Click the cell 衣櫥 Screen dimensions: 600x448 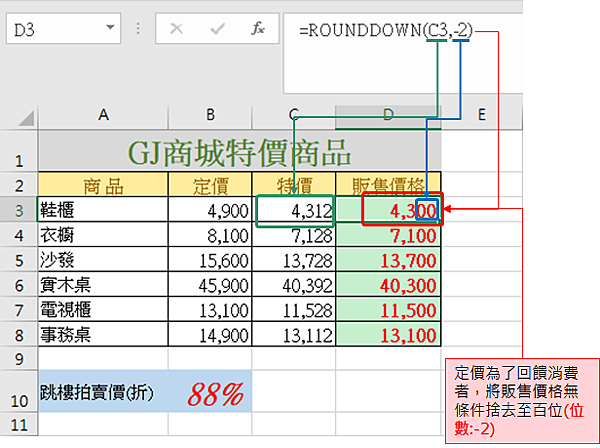point(103,234)
